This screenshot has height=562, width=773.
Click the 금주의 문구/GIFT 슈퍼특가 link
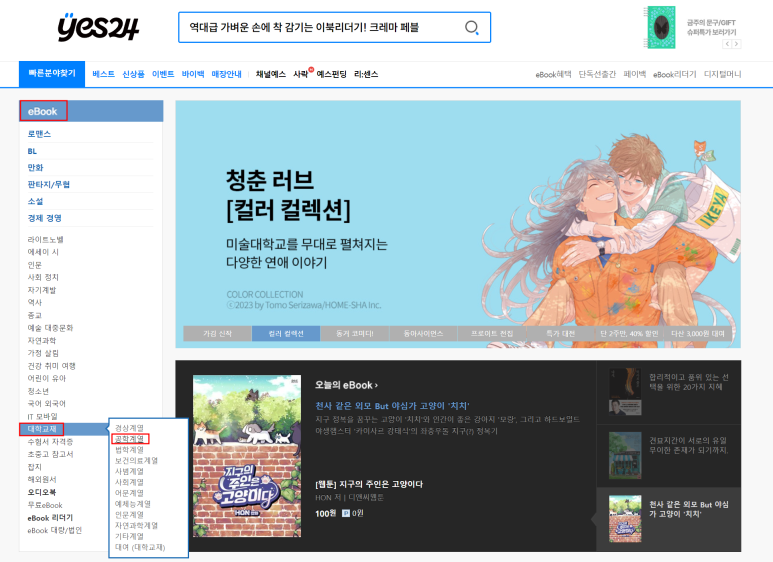point(711,27)
